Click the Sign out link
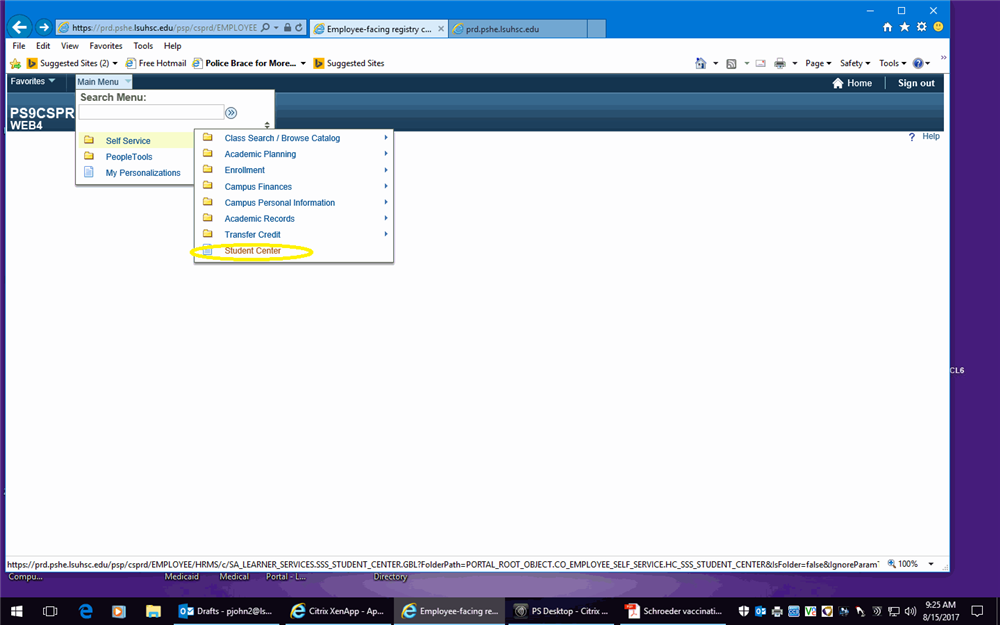The width and height of the screenshot is (1000, 625). 915,83
